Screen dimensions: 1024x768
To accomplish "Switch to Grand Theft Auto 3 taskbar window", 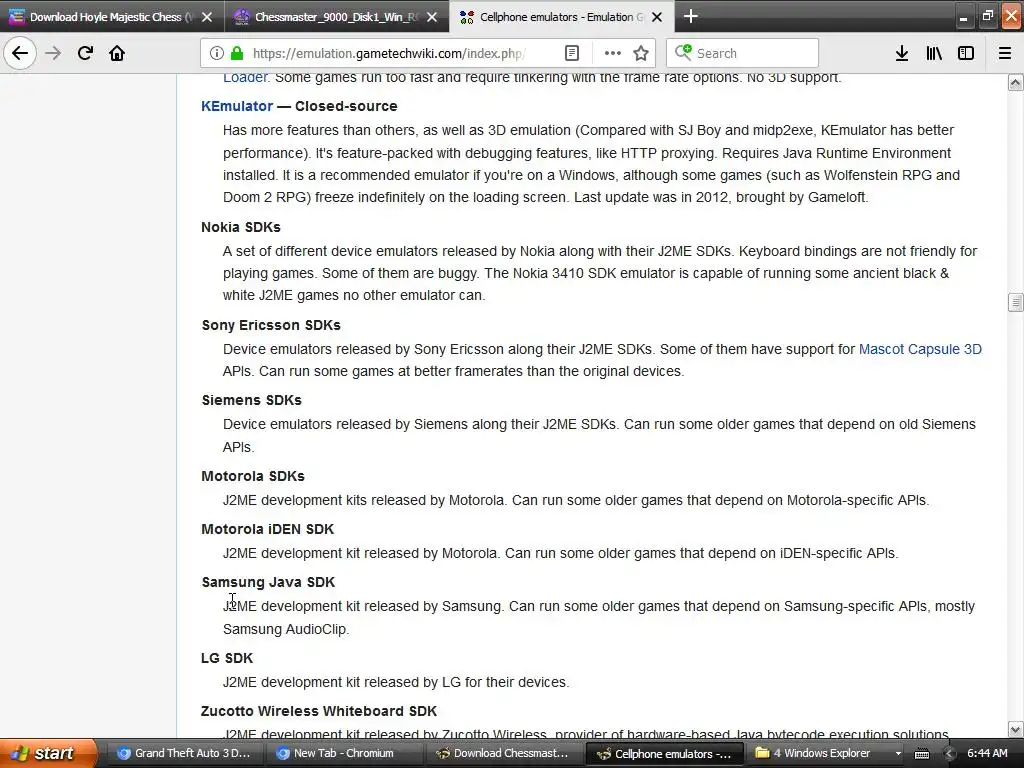I will pyautogui.click(x=183, y=753).
